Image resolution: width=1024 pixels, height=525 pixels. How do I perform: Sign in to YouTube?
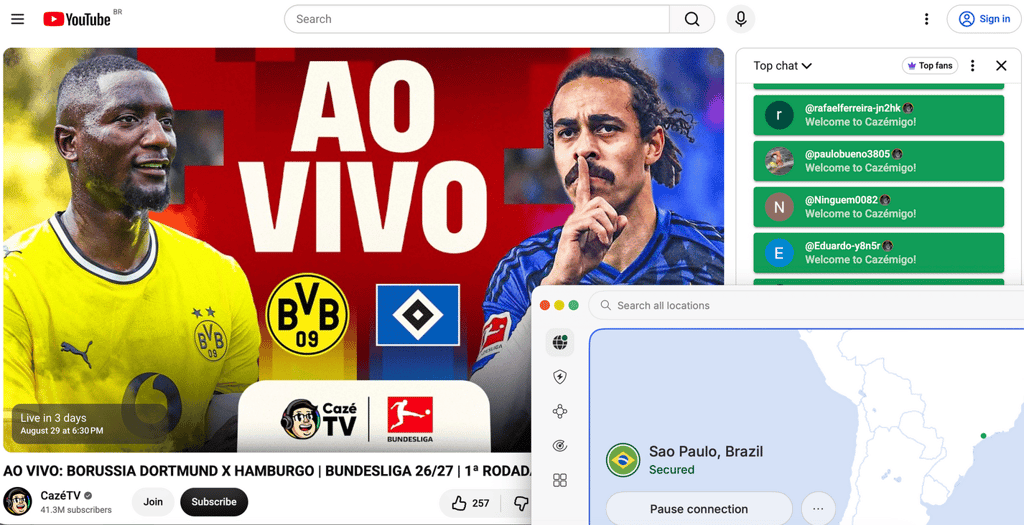pyautogui.click(x=984, y=19)
